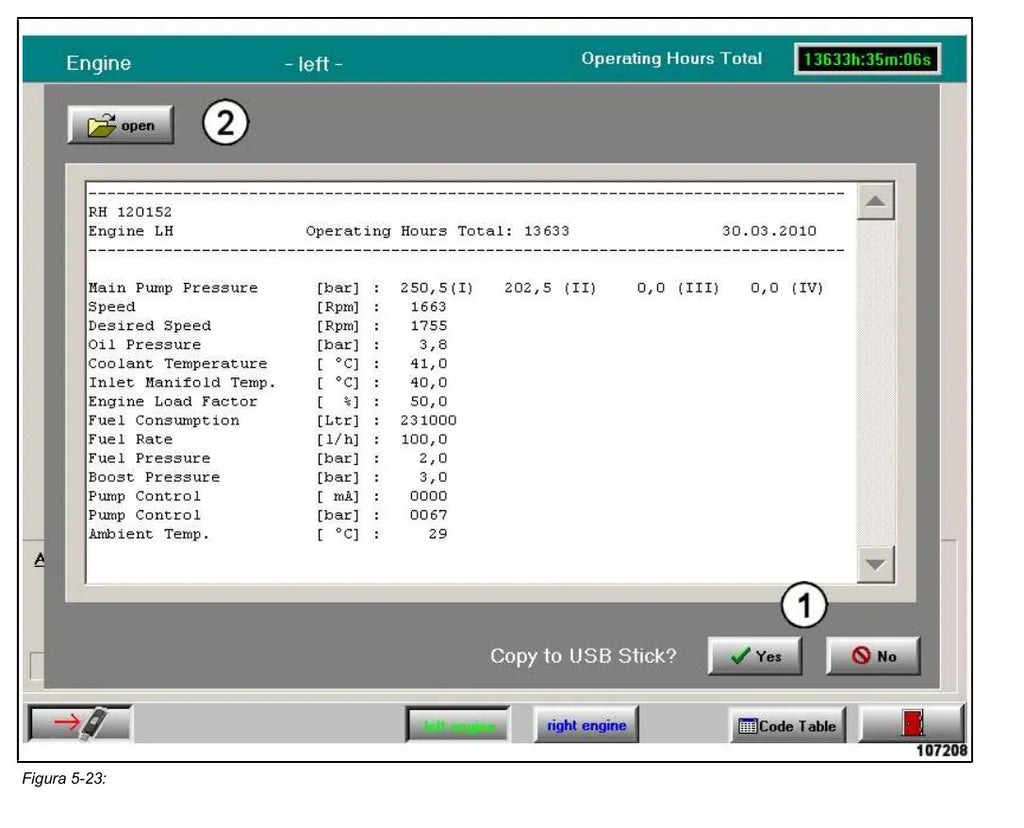Click the Engine title in header
The height and width of the screenshot is (828, 1024).
[99, 63]
